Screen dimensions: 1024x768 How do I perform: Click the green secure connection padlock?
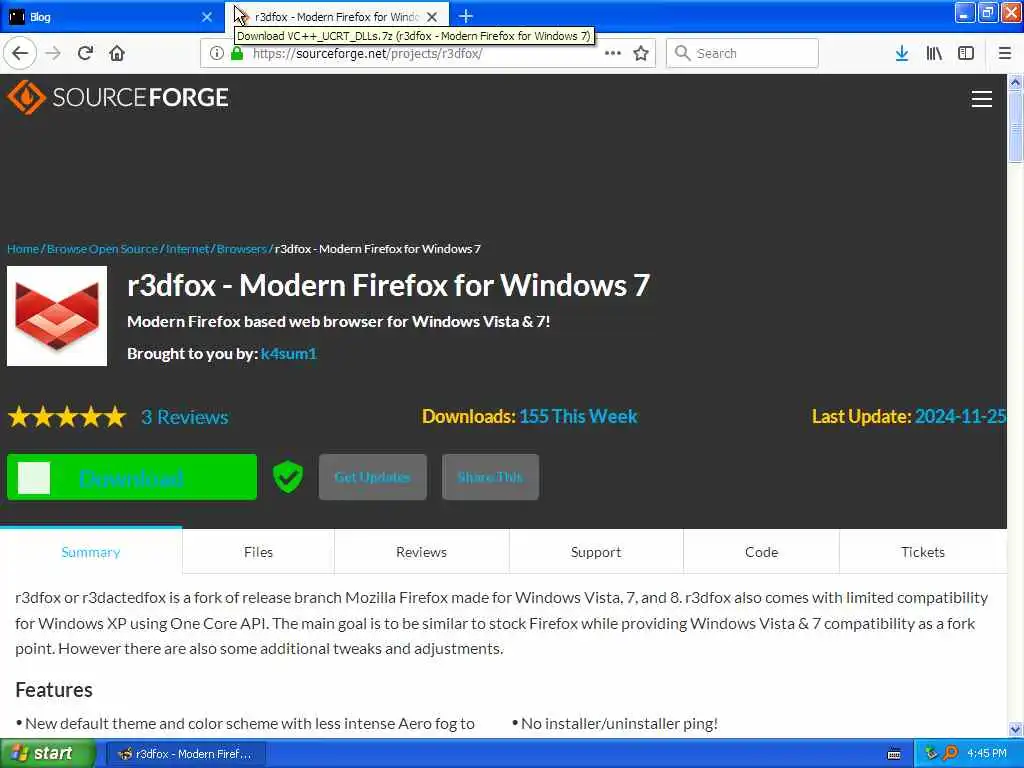pyautogui.click(x=237, y=53)
